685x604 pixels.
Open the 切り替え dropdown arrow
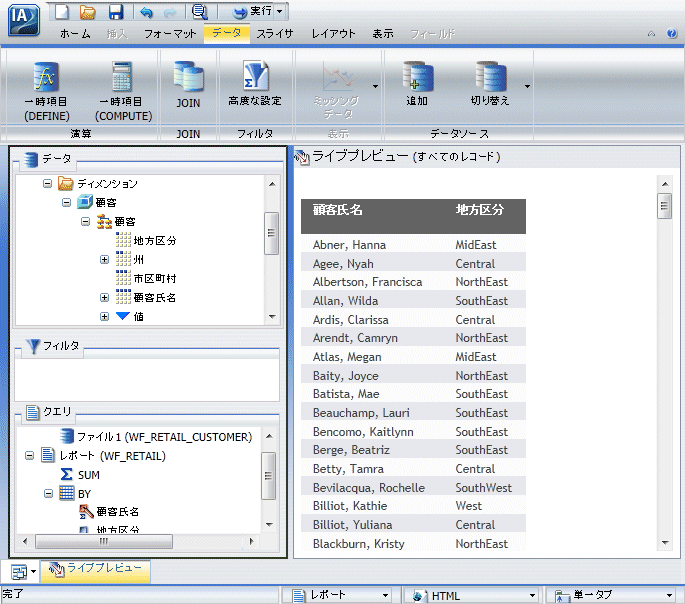(527, 86)
